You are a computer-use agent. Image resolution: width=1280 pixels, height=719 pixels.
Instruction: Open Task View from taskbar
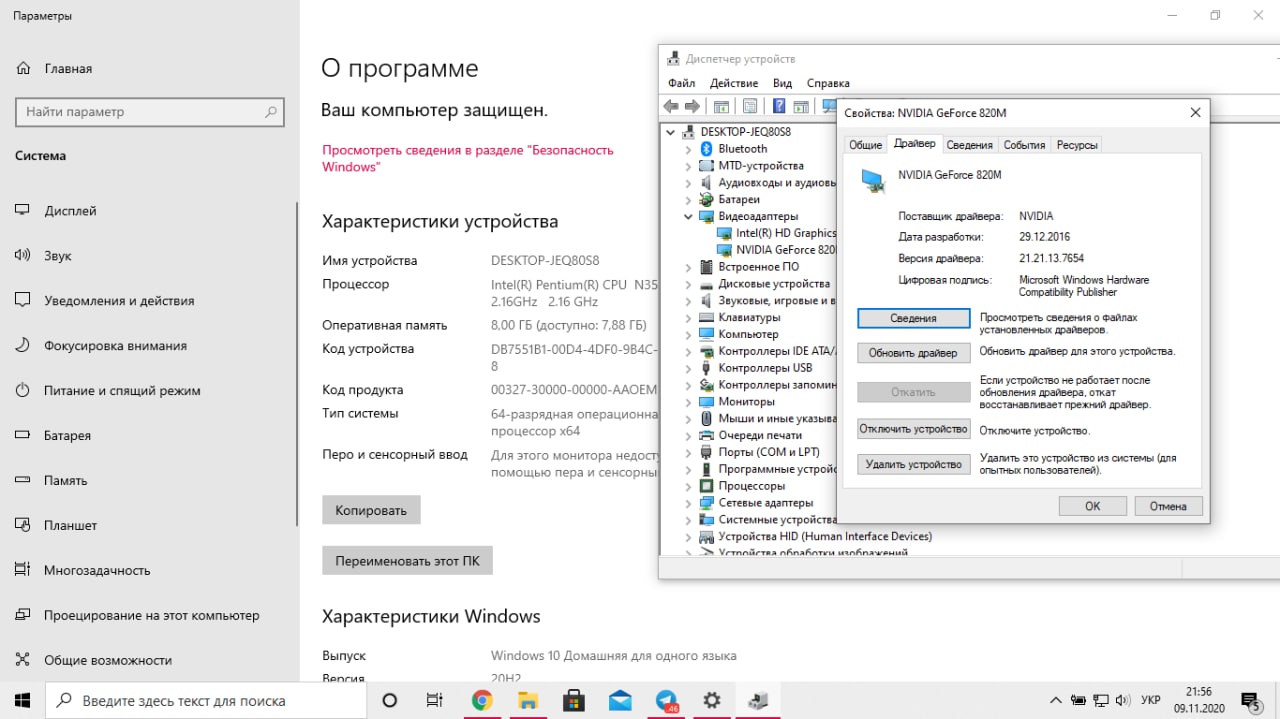[x=434, y=700]
